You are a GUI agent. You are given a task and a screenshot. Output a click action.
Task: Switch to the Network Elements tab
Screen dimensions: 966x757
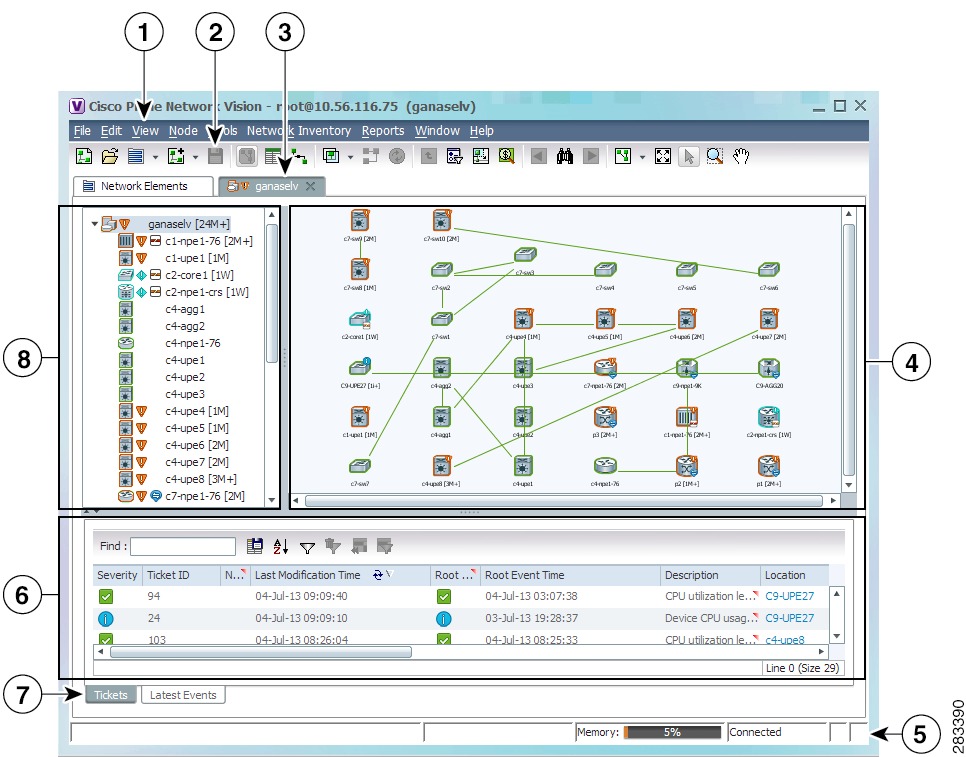143,186
